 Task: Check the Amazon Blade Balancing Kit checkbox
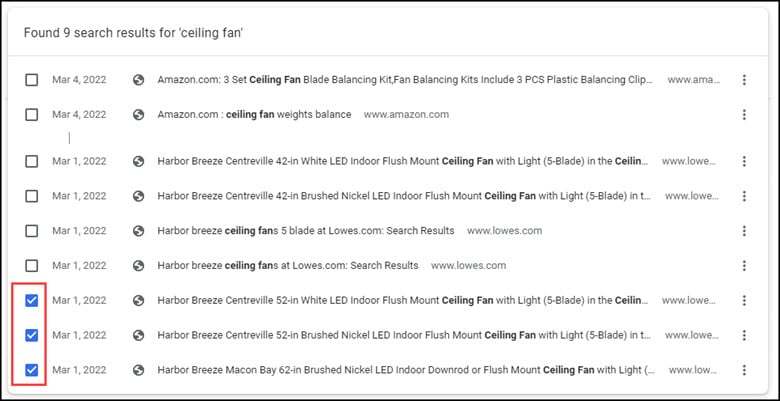coord(31,80)
